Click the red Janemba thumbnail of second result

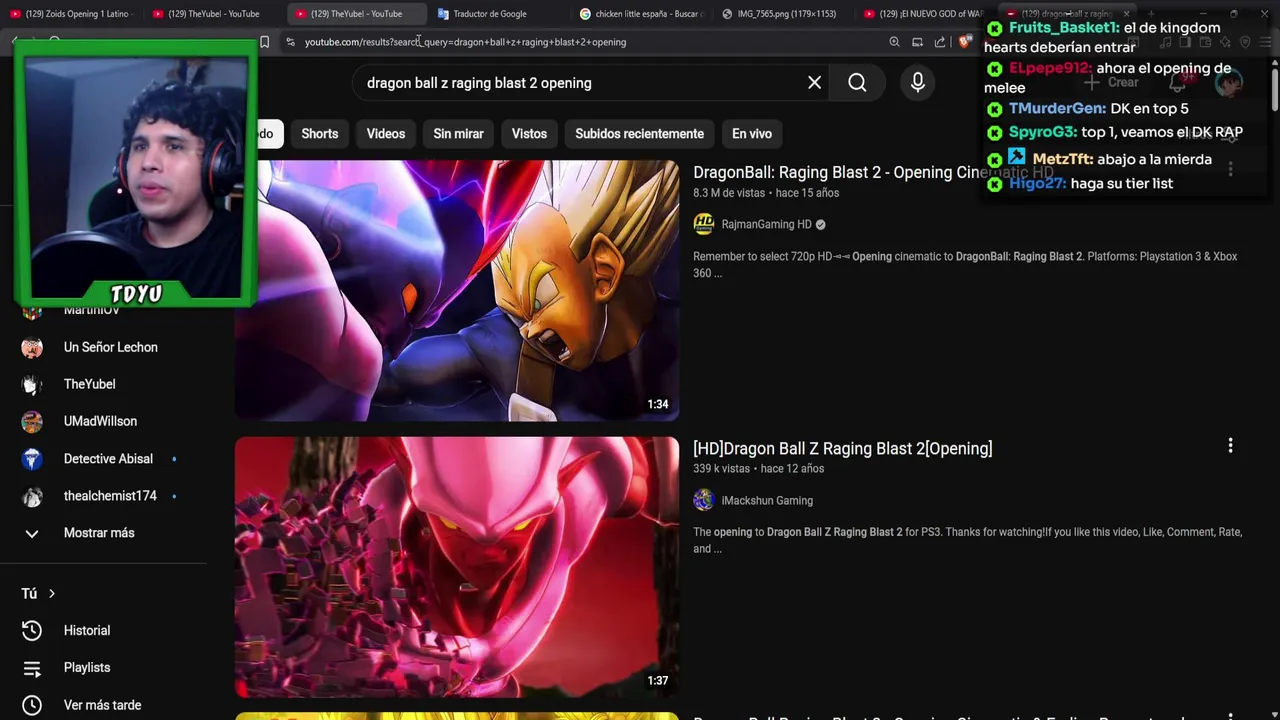pyautogui.click(x=457, y=567)
